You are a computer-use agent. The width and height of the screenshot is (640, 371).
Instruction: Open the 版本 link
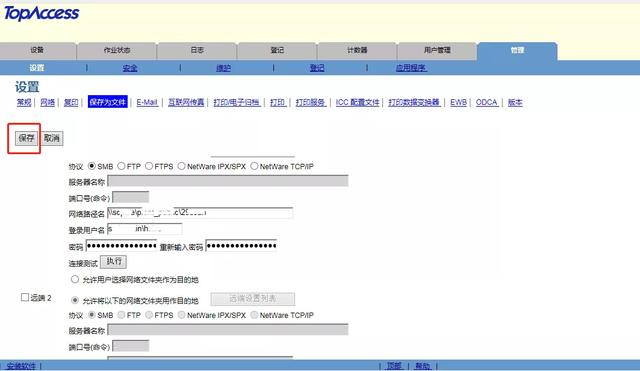[x=515, y=102]
